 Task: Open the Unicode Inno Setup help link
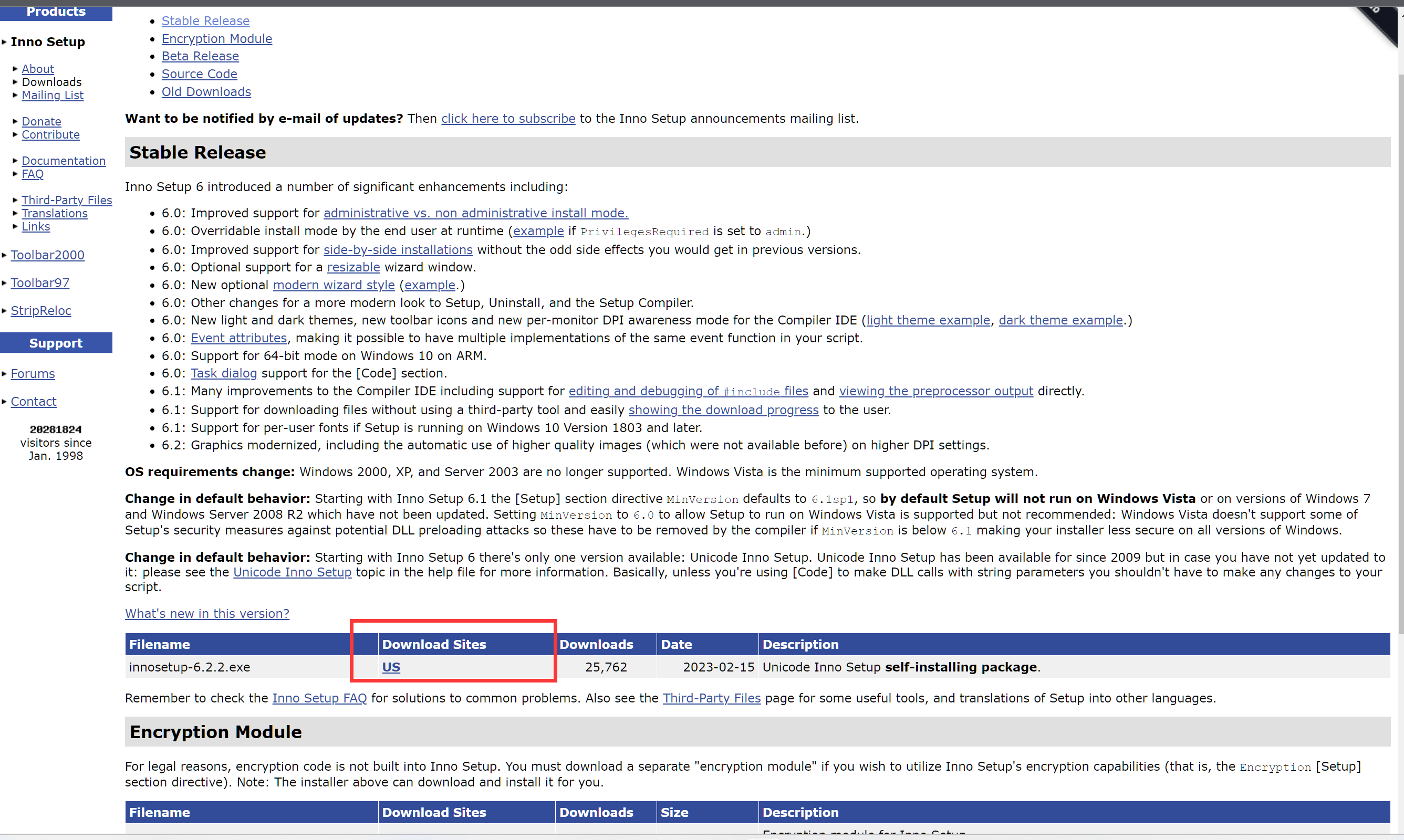[x=292, y=572]
